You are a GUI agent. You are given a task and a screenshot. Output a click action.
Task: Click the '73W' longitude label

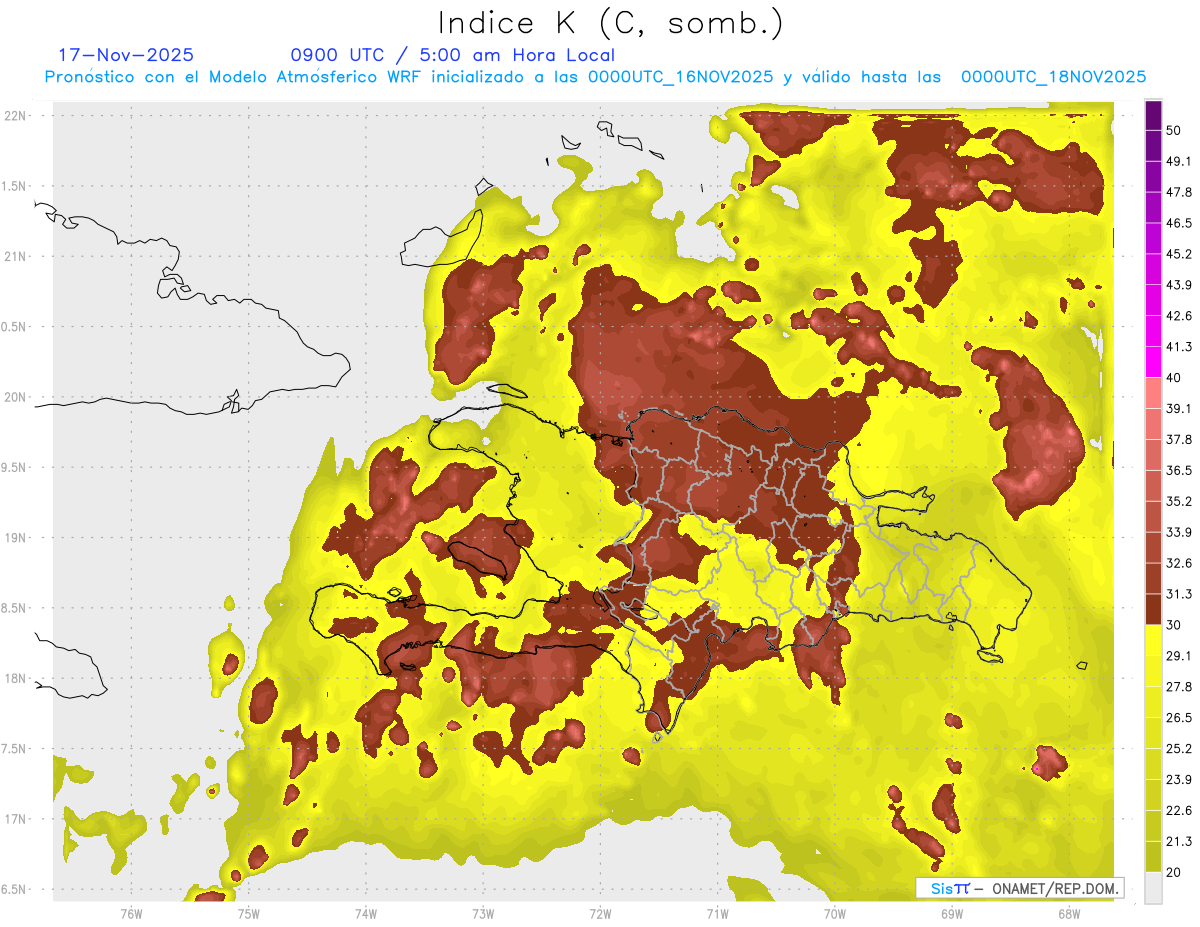[483, 914]
